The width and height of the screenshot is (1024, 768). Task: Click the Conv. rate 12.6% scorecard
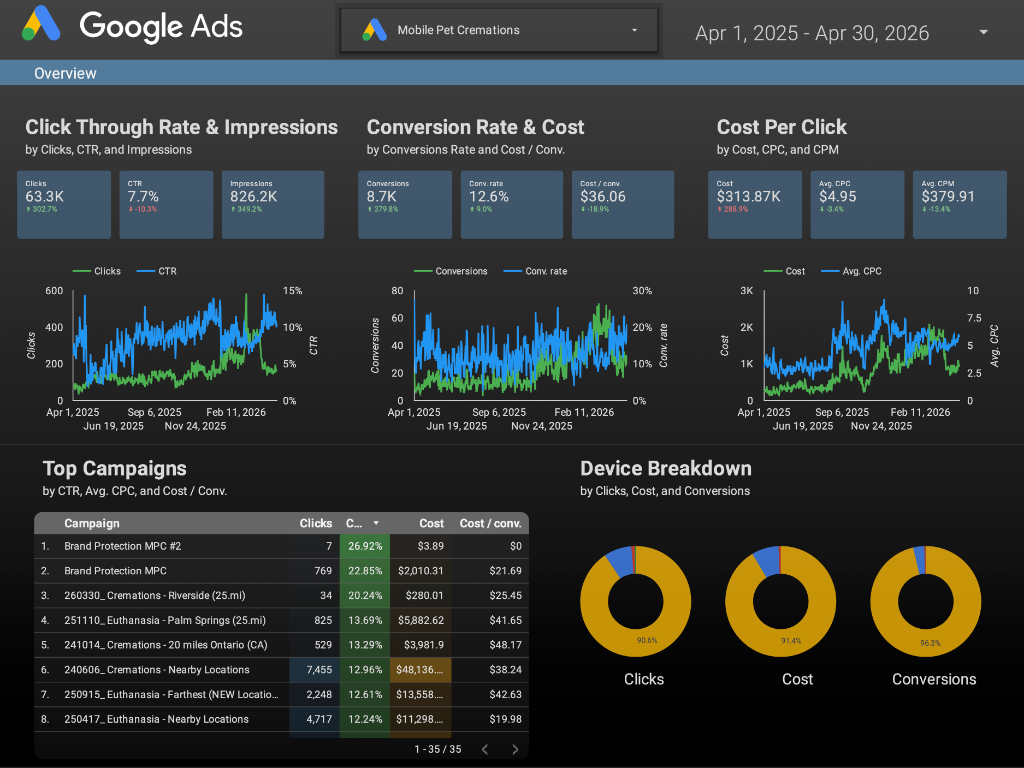click(511, 204)
